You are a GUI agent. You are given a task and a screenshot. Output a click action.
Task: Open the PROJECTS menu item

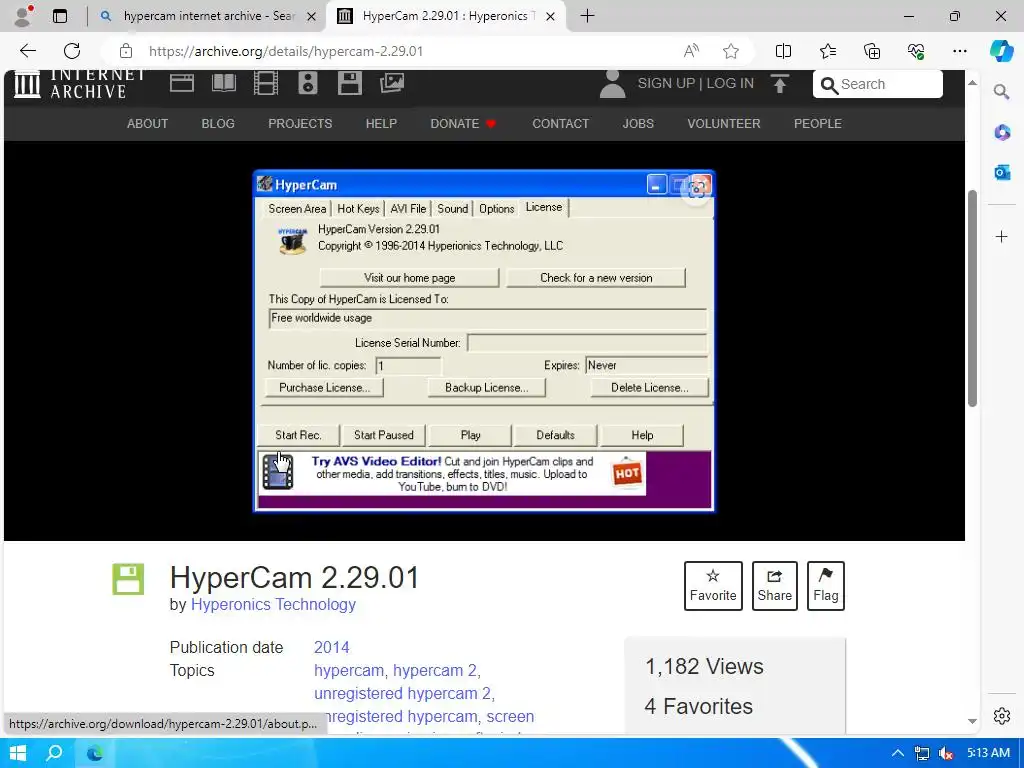(300, 123)
